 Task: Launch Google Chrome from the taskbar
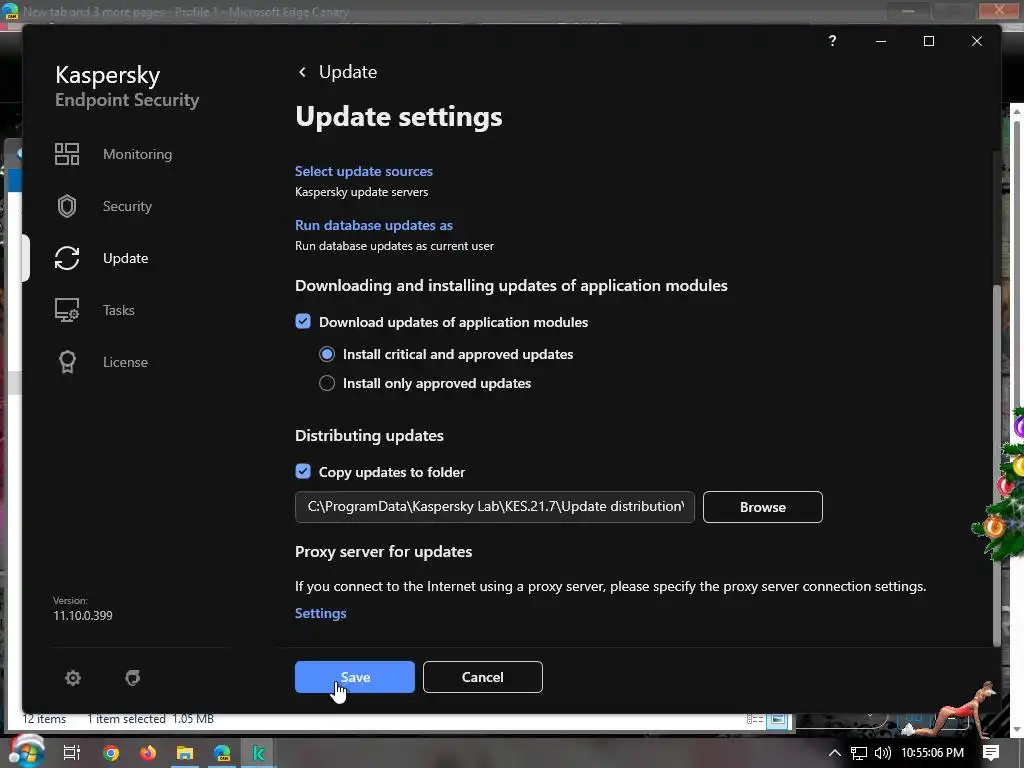111,752
